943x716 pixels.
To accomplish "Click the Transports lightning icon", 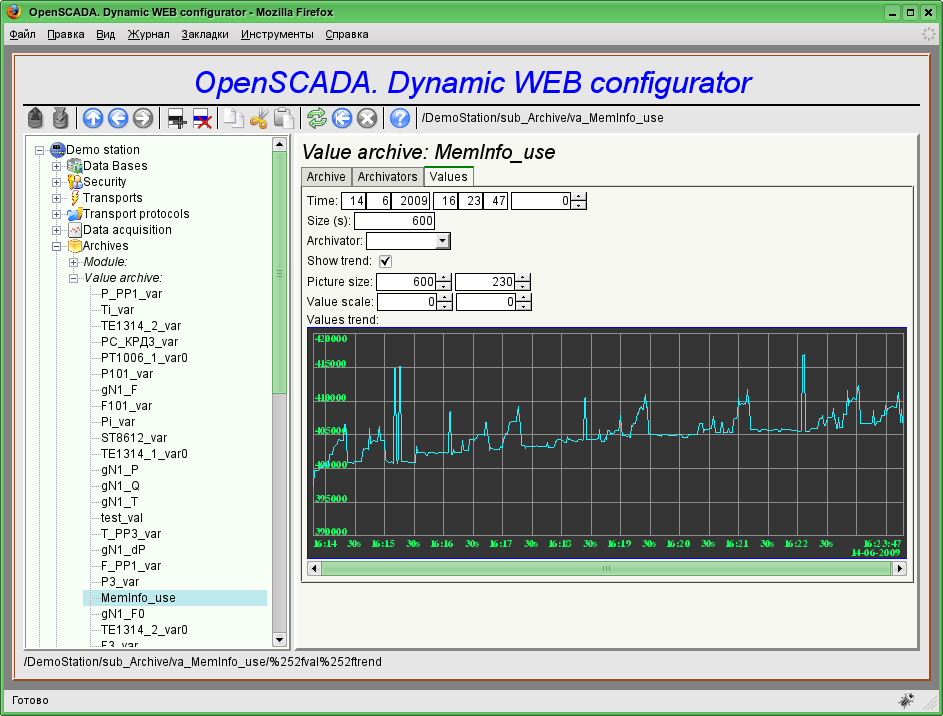I will 75,197.
